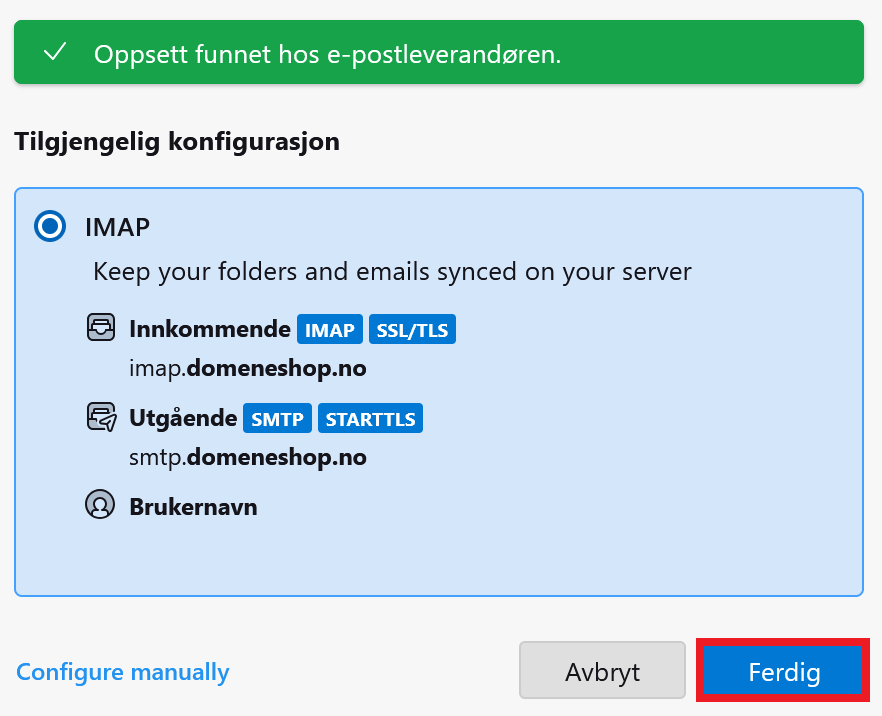Click the SSL/TLS security badge
This screenshot has width=882, height=716.
[412, 330]
